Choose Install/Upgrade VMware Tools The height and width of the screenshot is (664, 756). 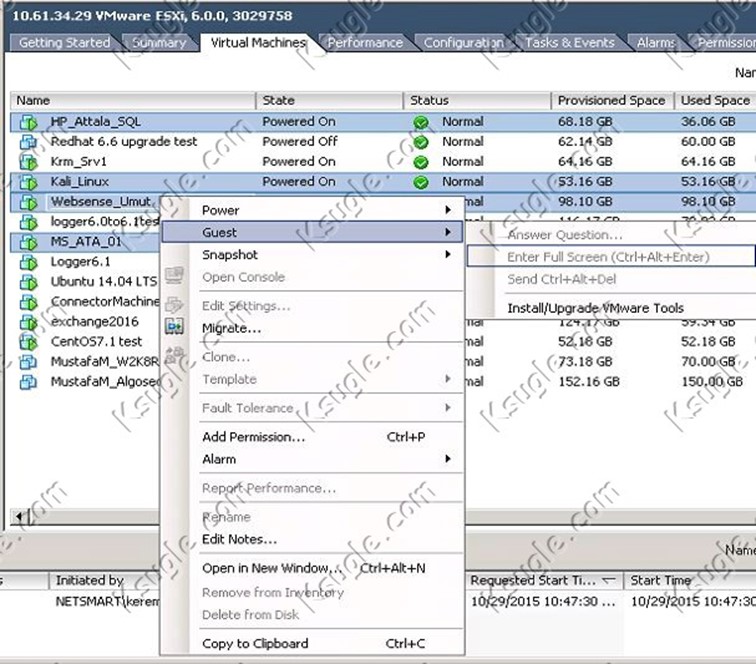click(595, 308)
